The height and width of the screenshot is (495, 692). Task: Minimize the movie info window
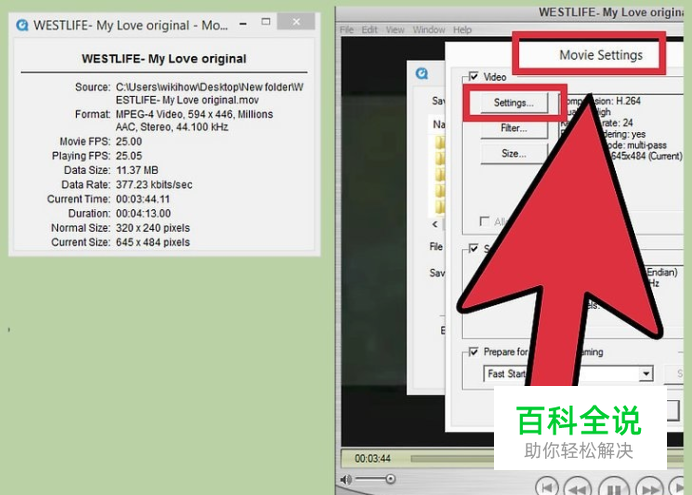[243, 24]
